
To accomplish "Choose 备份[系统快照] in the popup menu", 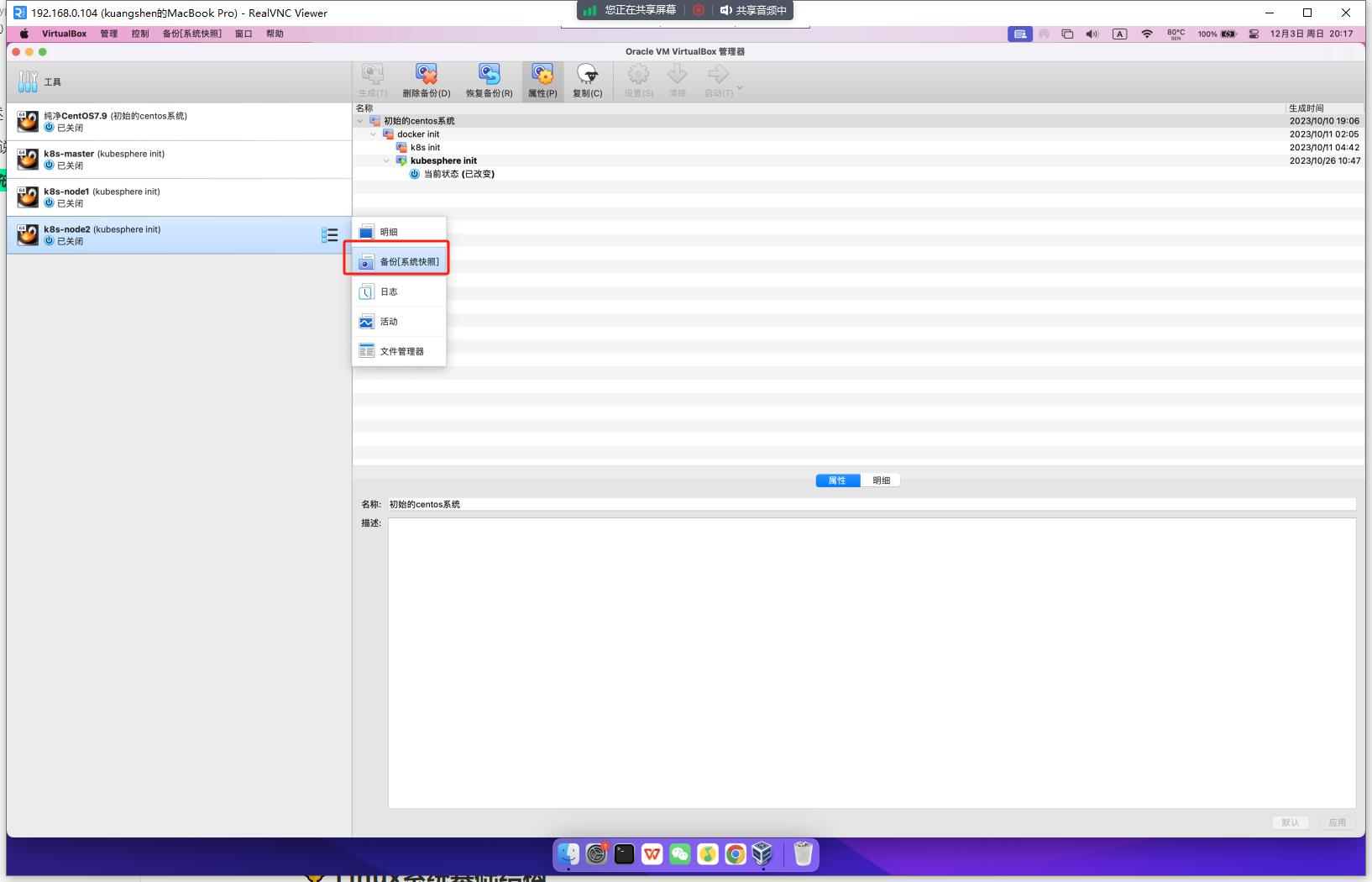I will click(399, 262).
